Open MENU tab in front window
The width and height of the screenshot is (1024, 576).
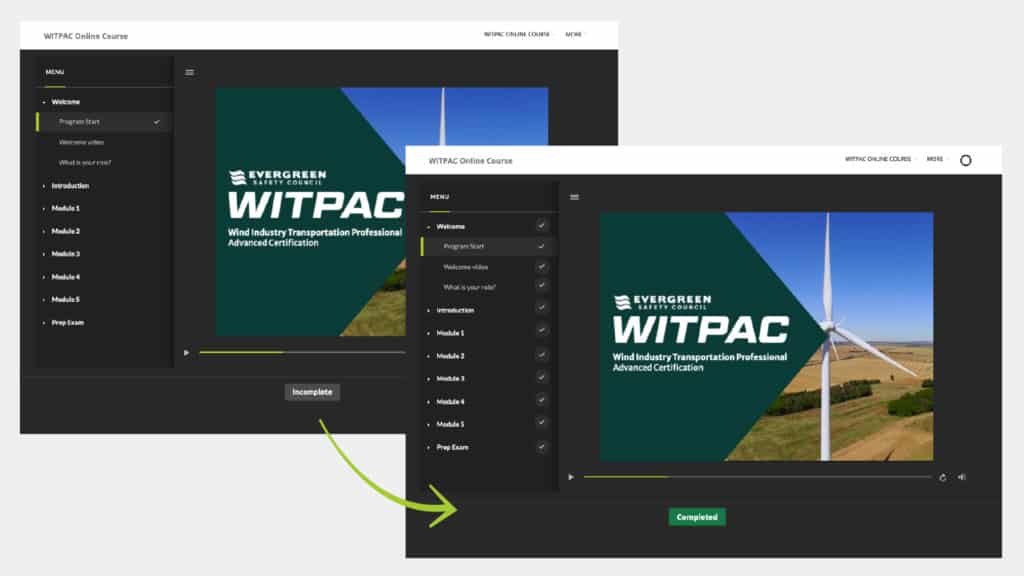[x=440, y=197]
